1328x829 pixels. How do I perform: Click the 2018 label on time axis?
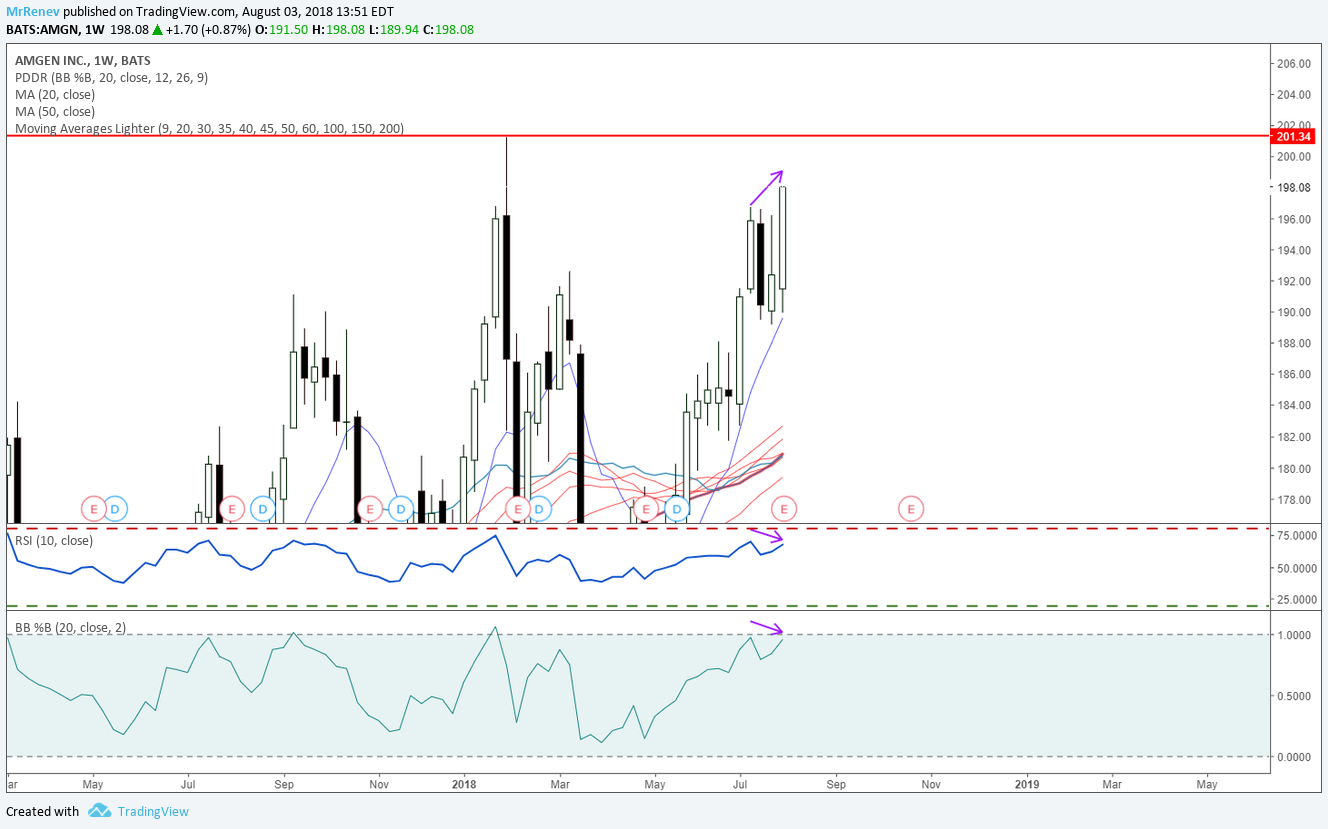pos(464,784)
